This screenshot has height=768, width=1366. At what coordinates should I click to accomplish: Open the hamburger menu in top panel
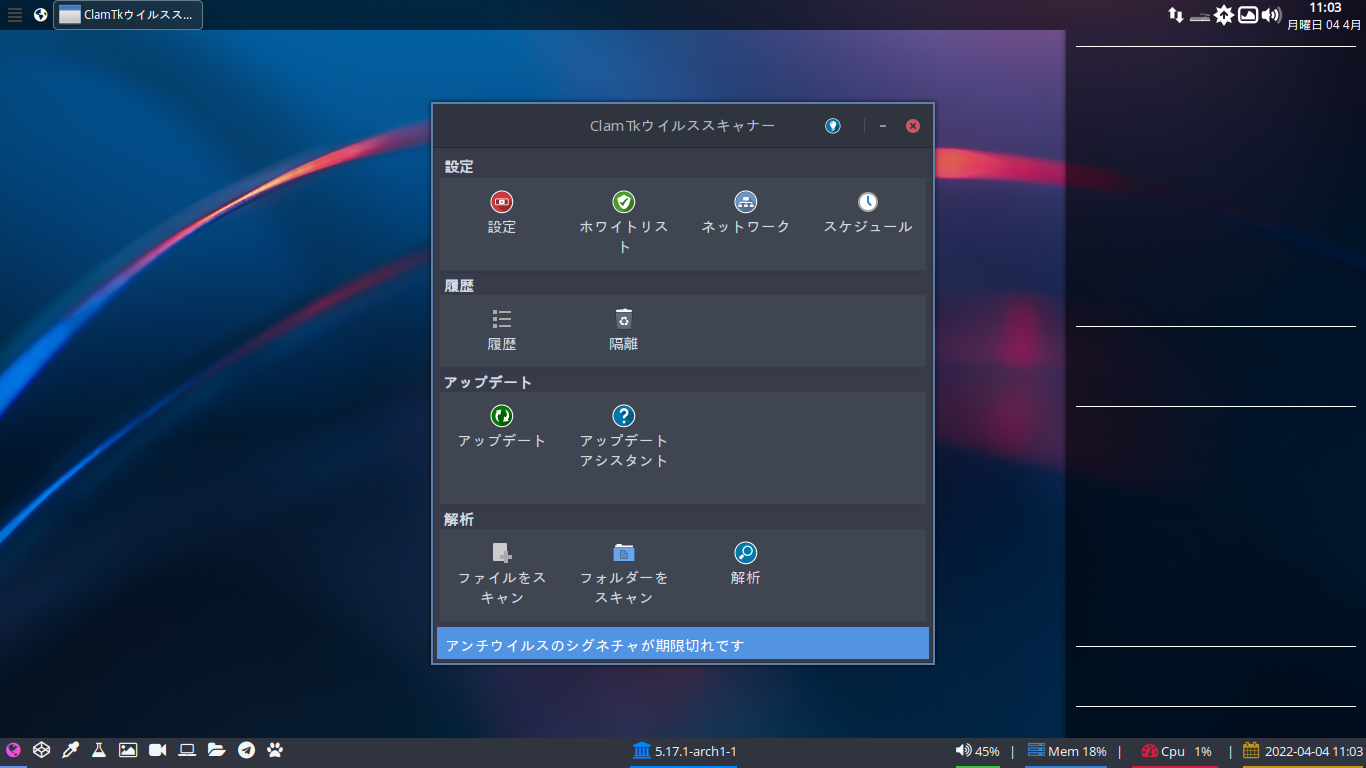click(x=15, y=15)
